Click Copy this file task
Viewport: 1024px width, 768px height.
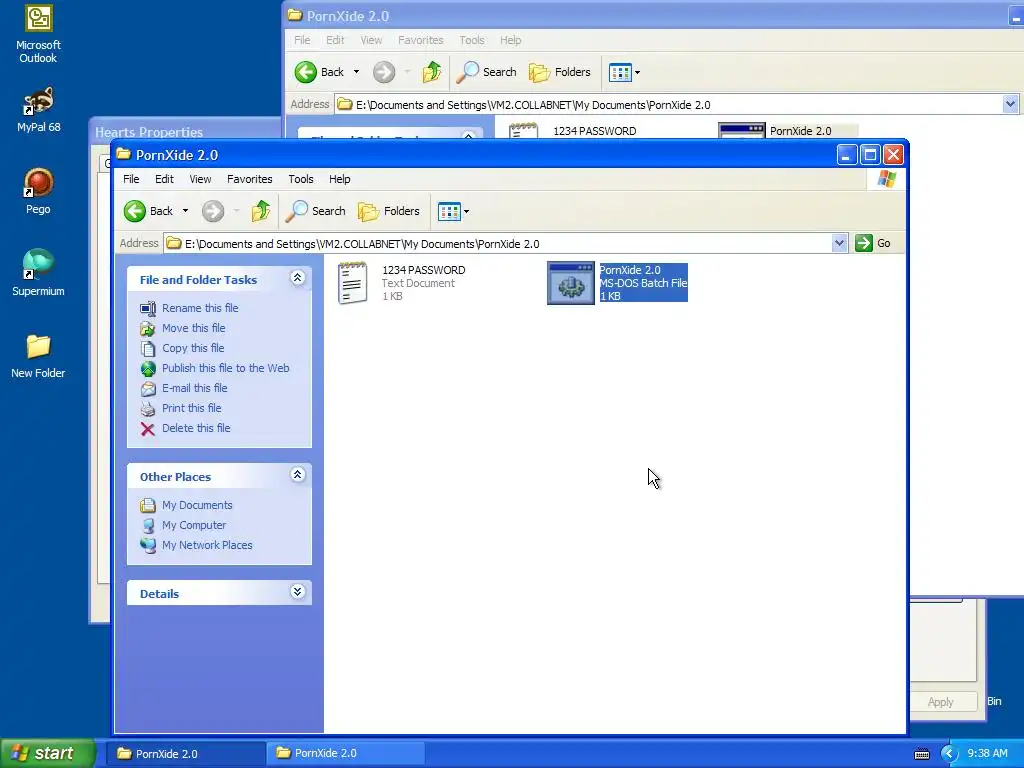point(193,348)
